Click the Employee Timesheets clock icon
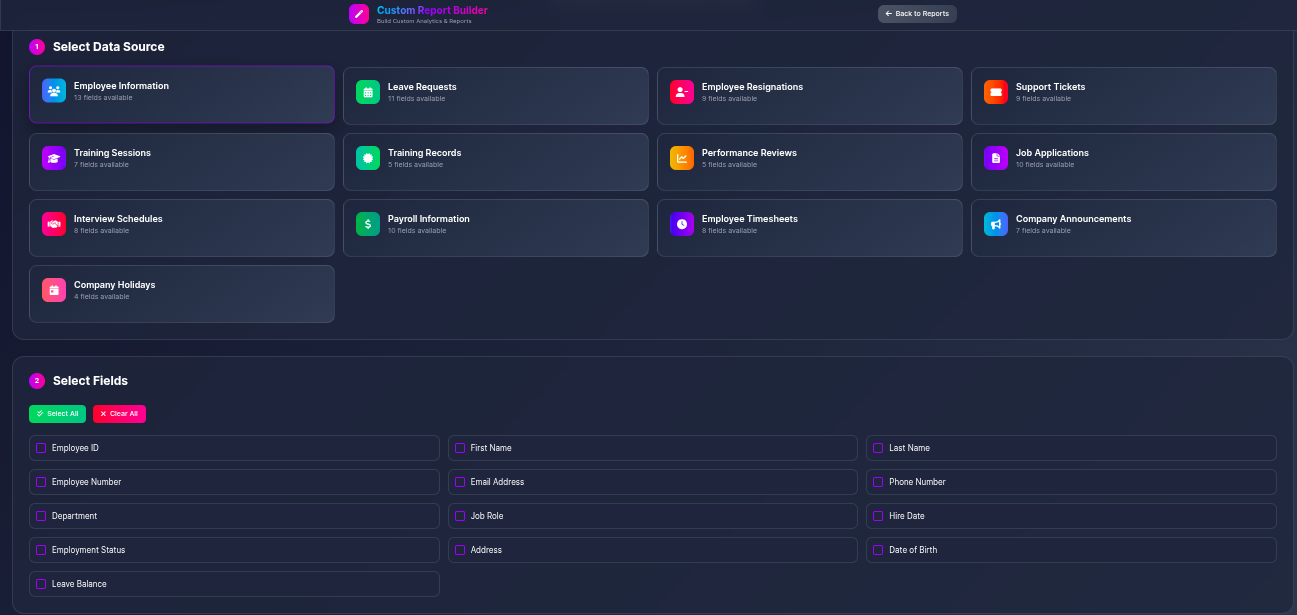1297x615 pixels. coord(682,224)
